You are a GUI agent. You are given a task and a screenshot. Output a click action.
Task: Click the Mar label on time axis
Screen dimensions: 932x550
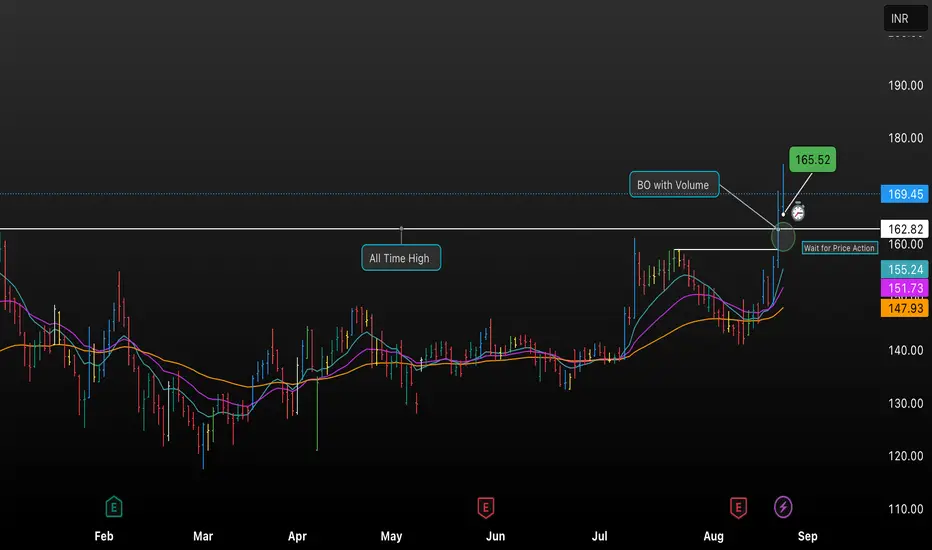tap(203, 536)
